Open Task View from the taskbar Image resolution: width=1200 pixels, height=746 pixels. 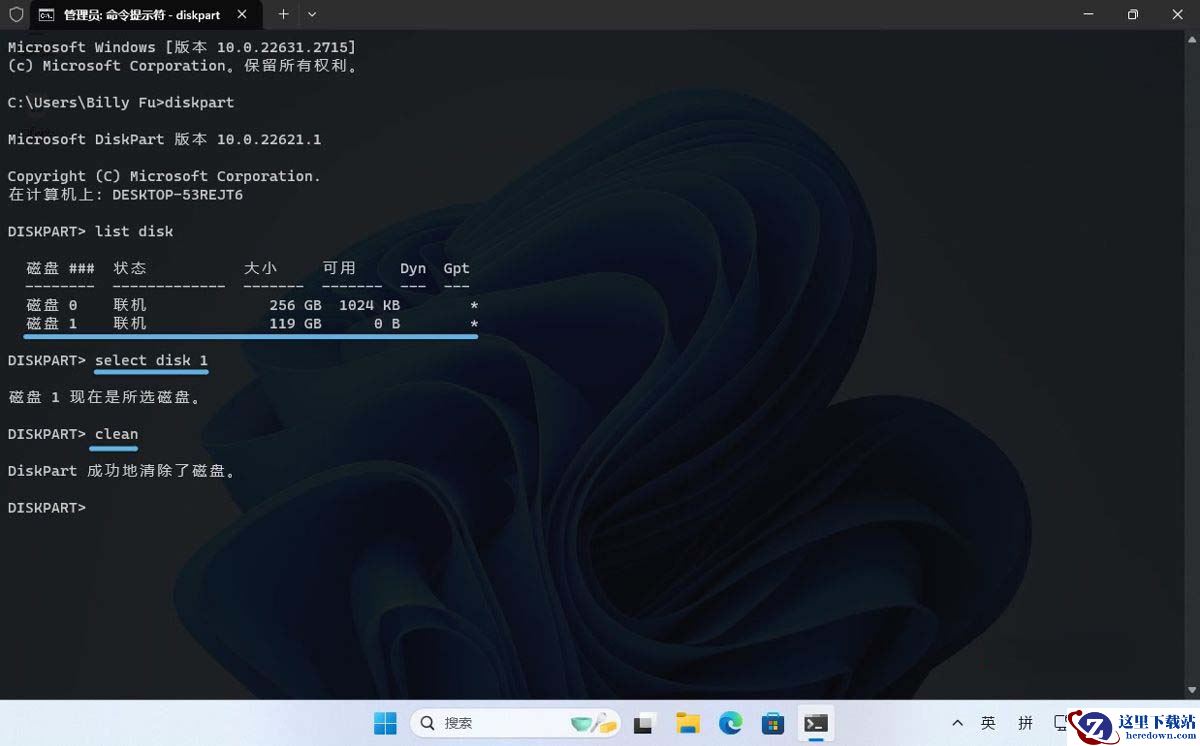click(x=646, y=723)
